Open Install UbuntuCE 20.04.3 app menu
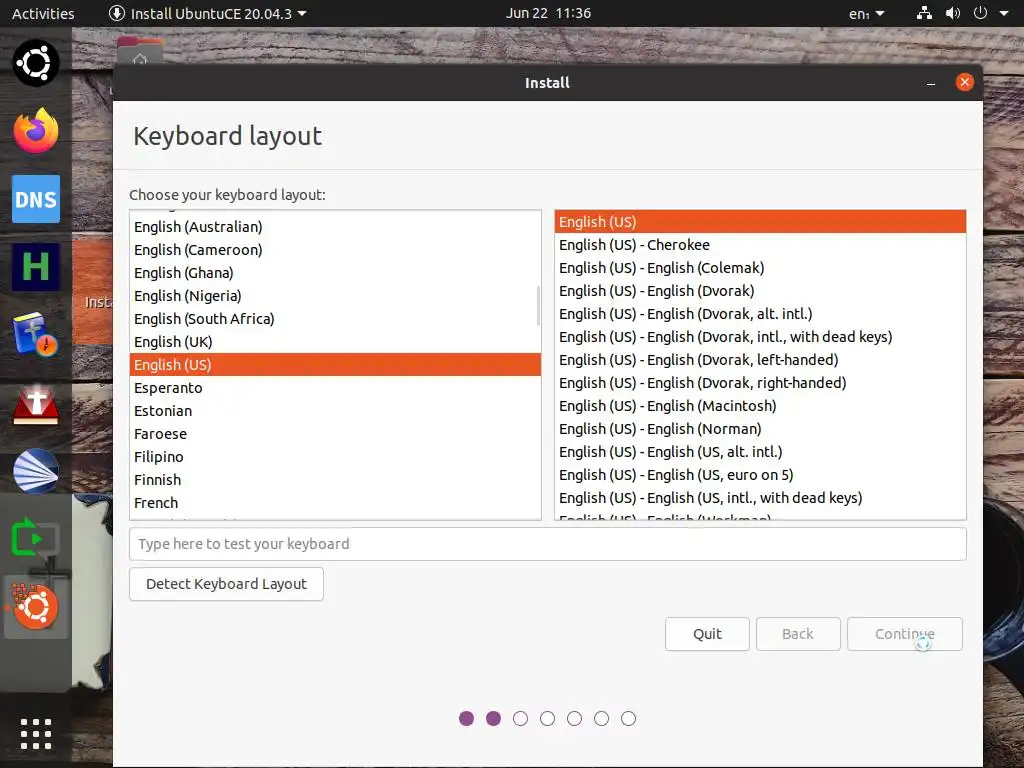Image resolution: width=1024 pixels, height=768 pixels. 208,13
